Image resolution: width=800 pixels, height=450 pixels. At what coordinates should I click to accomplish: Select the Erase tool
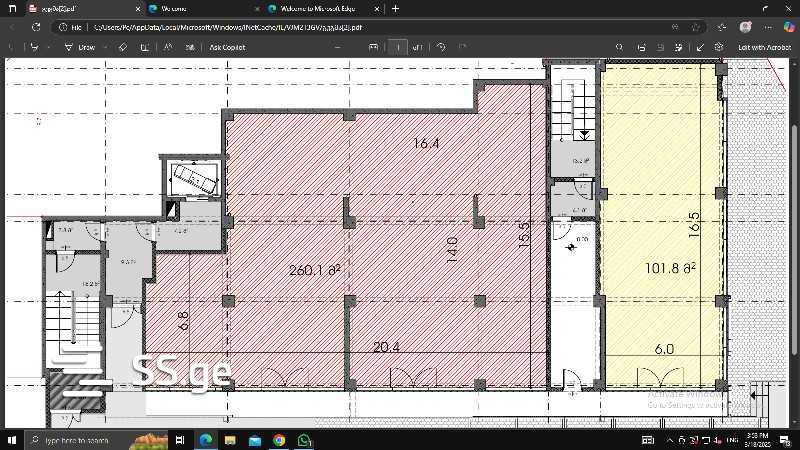(123, 47)
